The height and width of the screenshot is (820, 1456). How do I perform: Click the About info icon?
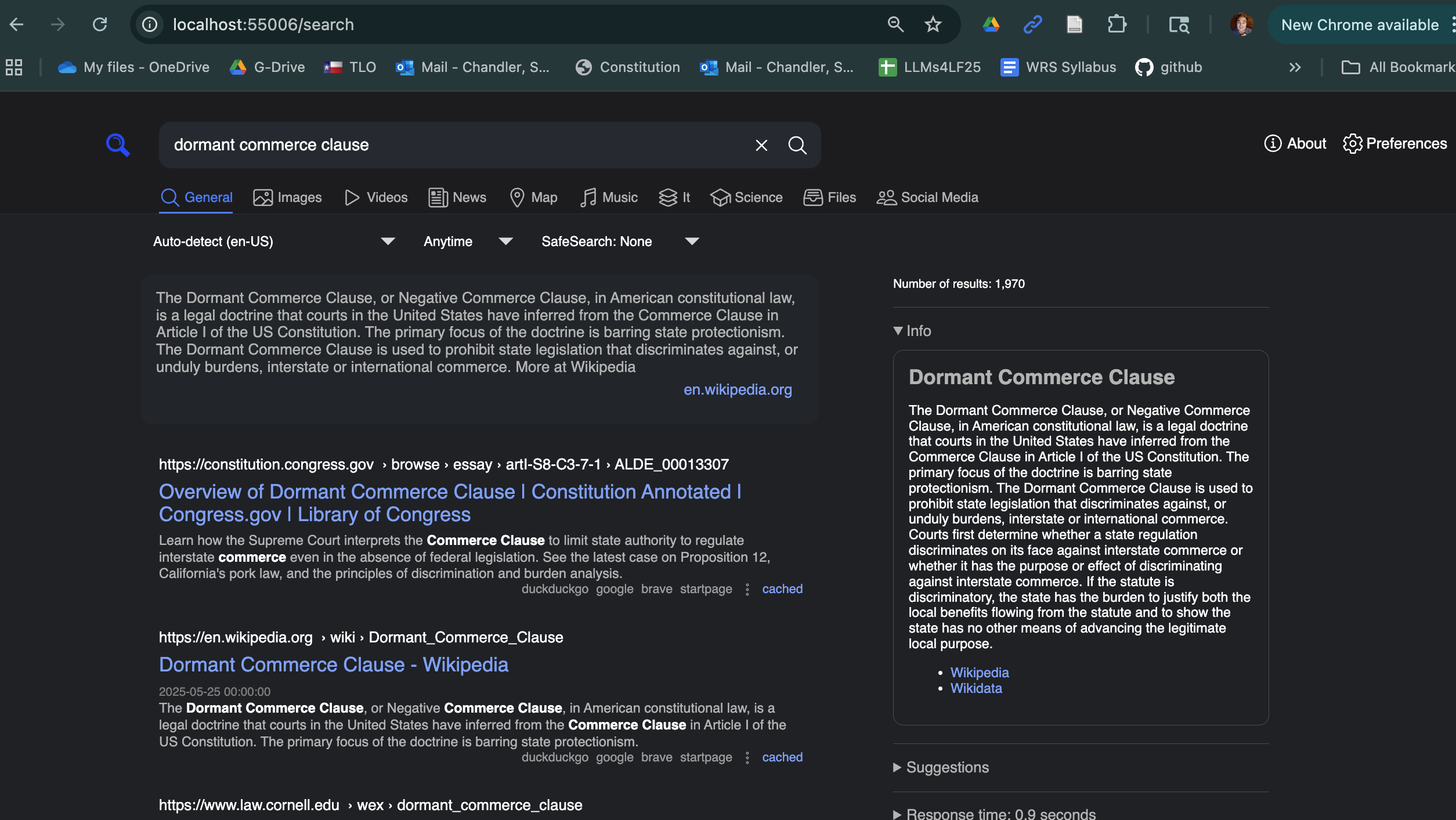coord(1273,143)
